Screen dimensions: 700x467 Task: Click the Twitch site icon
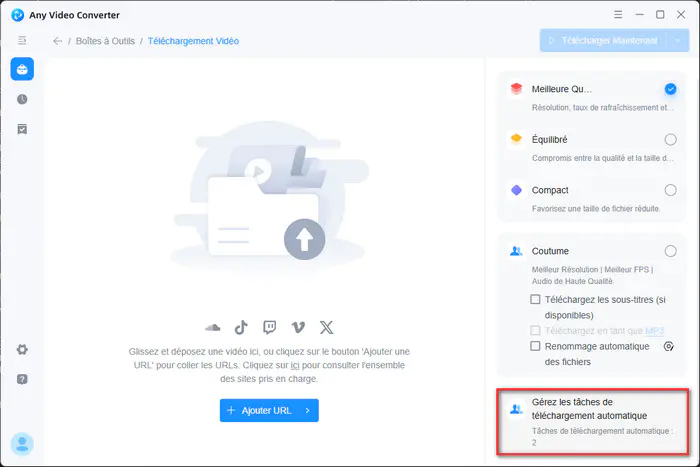(x=270, y=327)
